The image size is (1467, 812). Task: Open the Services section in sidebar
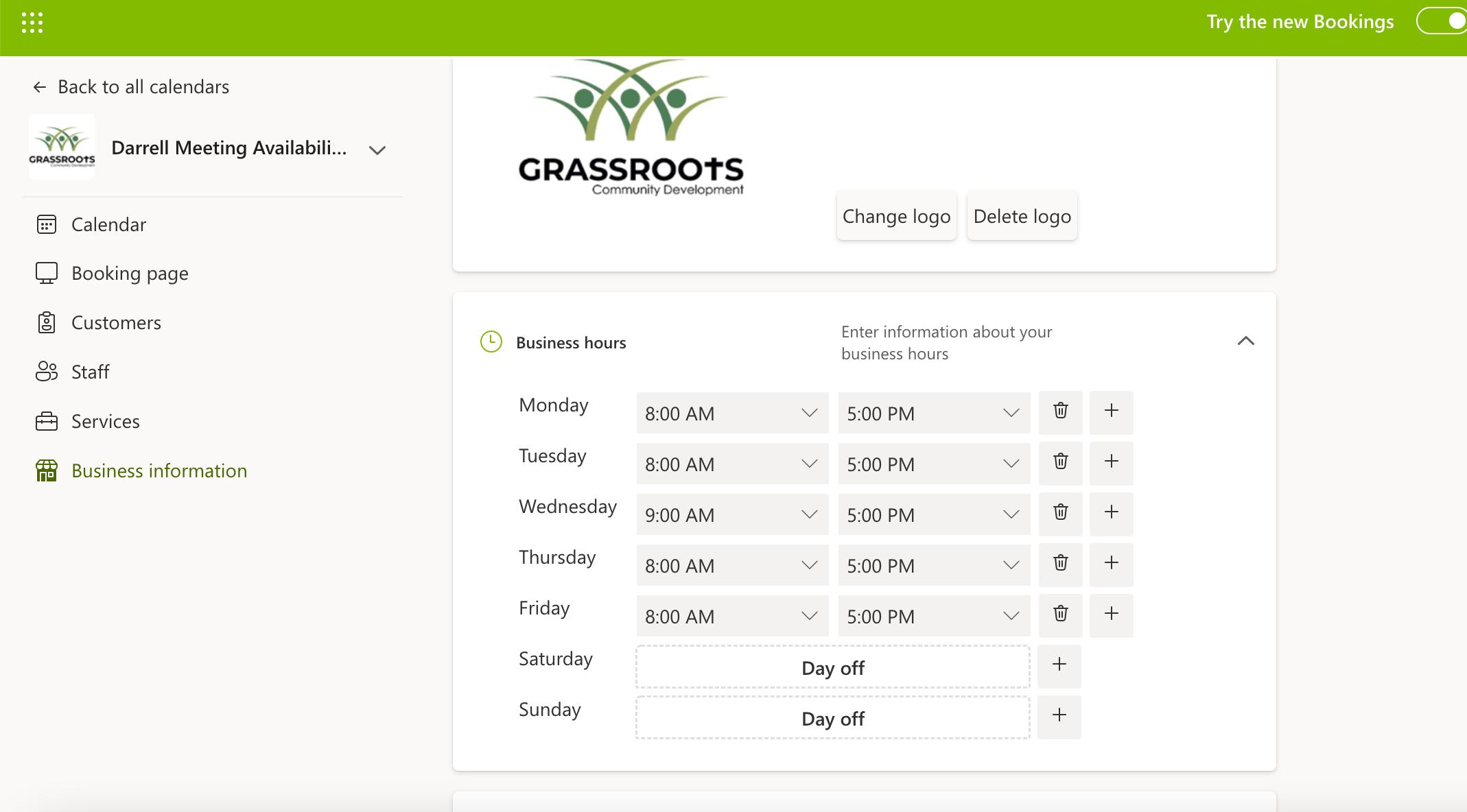105,421
